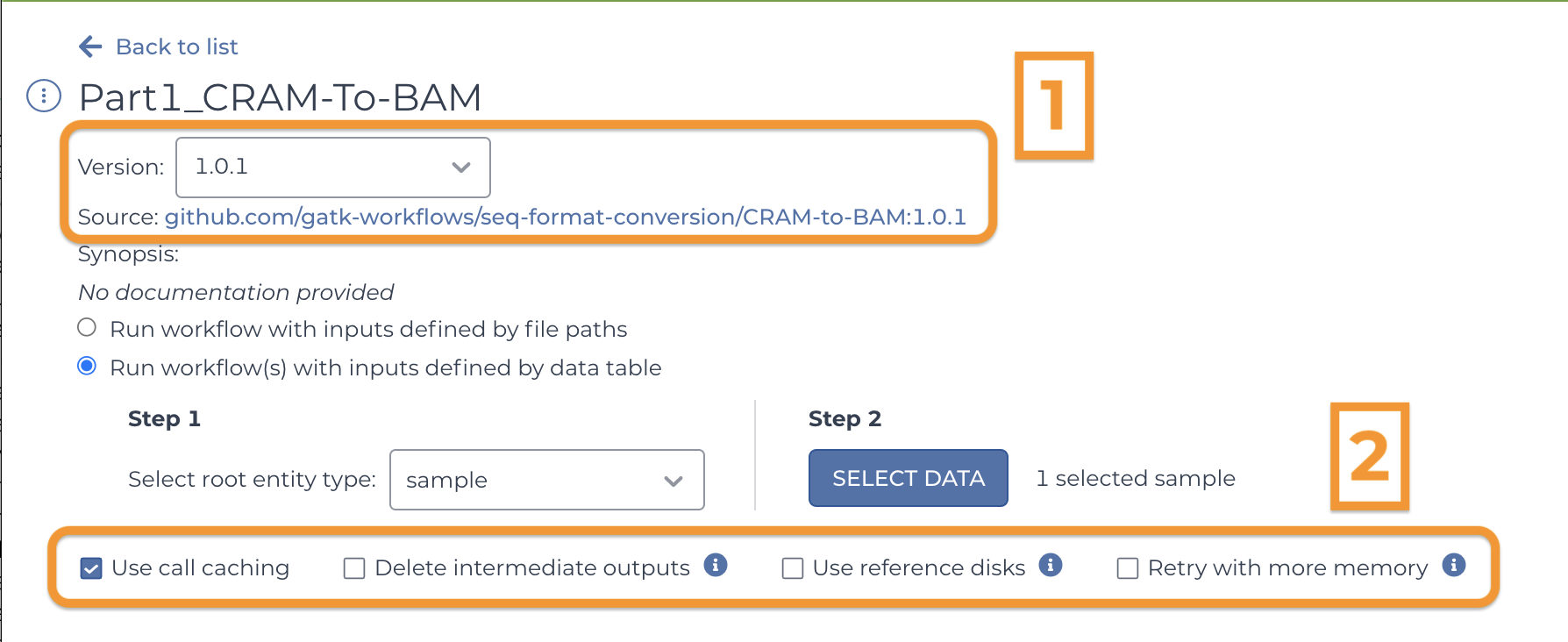Enable Delete intermediate outputs checkbox
Viewport: 1568px width, 642px height.
[x=354, y=568]
